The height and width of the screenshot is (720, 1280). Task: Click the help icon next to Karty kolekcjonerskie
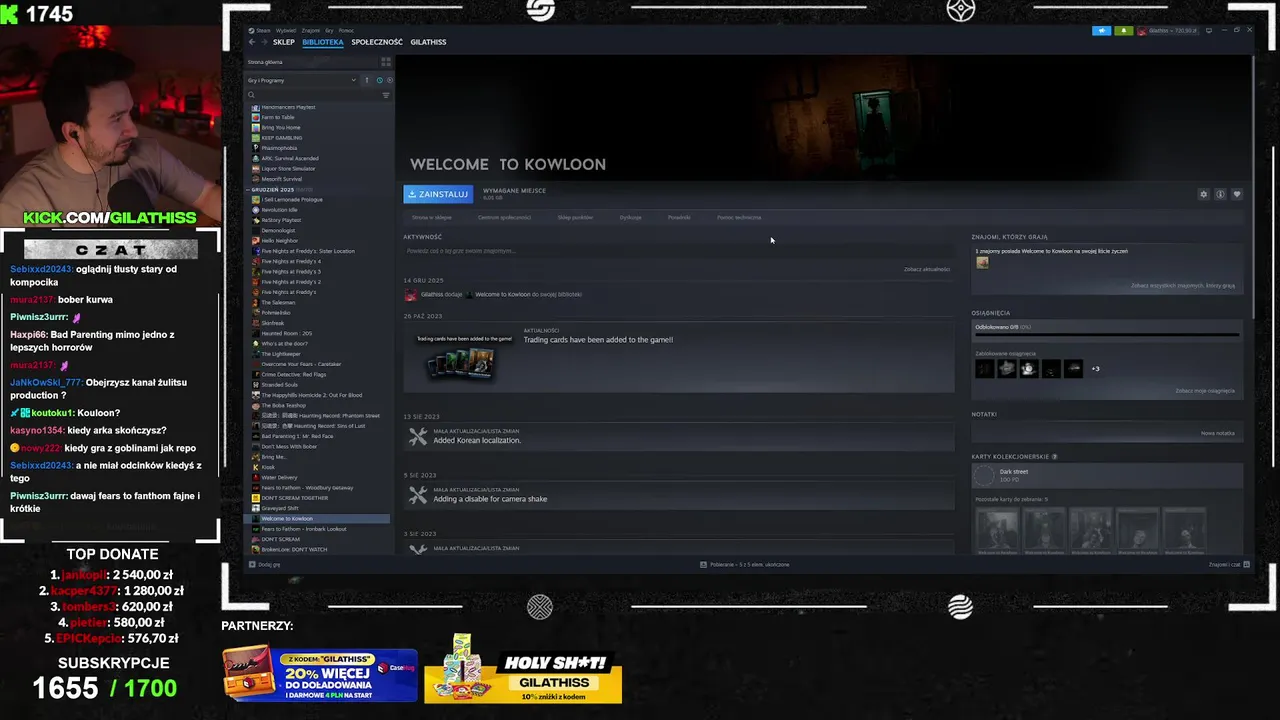1054,457
